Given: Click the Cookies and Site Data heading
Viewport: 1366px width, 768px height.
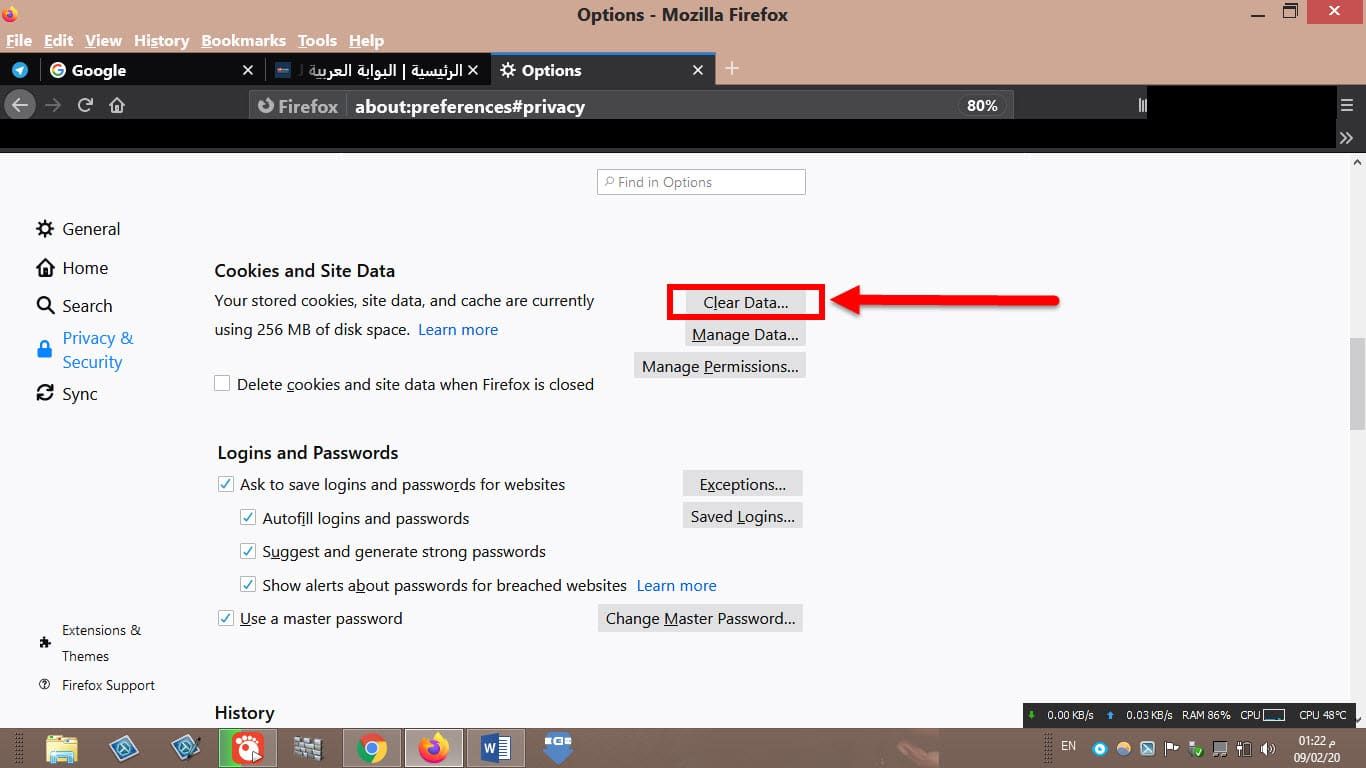Looking at the screenshot, I should pos(305,271).
